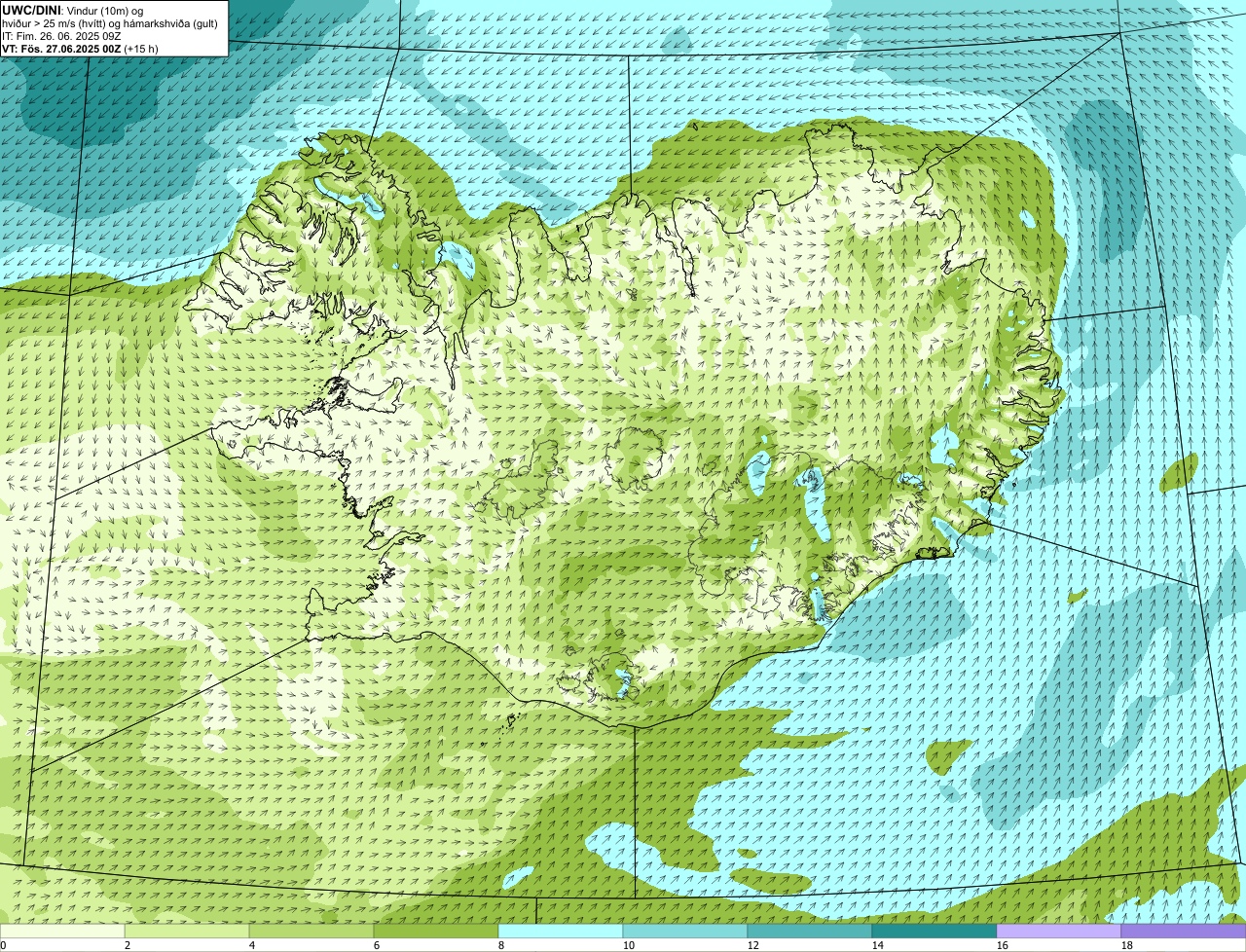The height and width of the screenshot is (952, 1246).
Task: Click the scale tick label "8"
Action: click(x=500, y=945)
